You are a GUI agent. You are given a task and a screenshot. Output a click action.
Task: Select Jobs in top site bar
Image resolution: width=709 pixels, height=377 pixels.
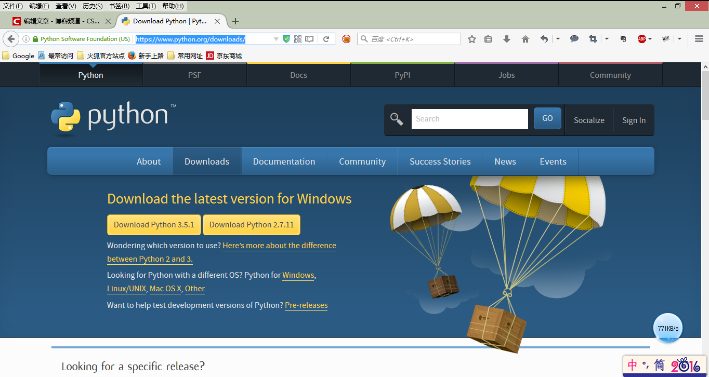pyautogui.click(x=506, y=75)
